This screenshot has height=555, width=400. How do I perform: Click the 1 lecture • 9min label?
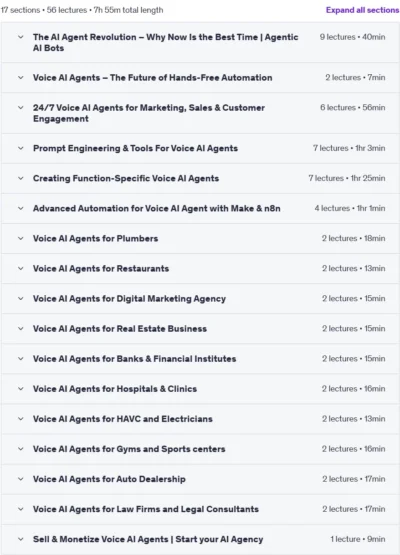pyautogui.click(x=358, y=539)
